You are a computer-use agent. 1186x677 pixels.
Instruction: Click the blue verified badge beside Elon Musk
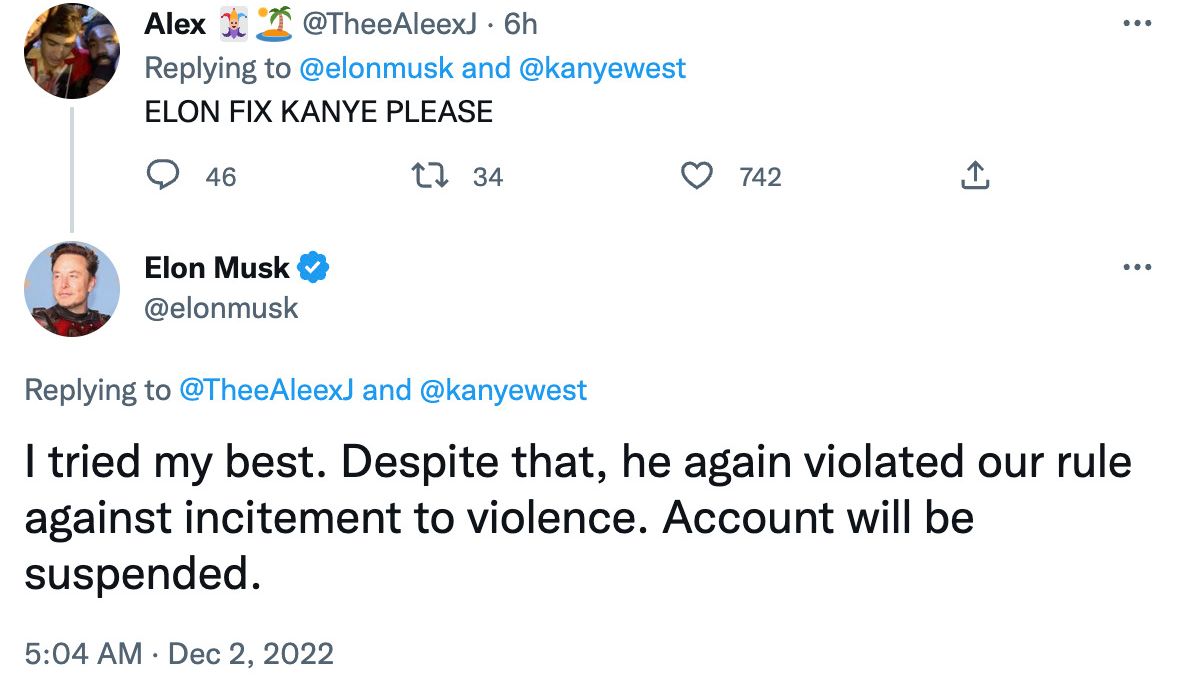315,268
